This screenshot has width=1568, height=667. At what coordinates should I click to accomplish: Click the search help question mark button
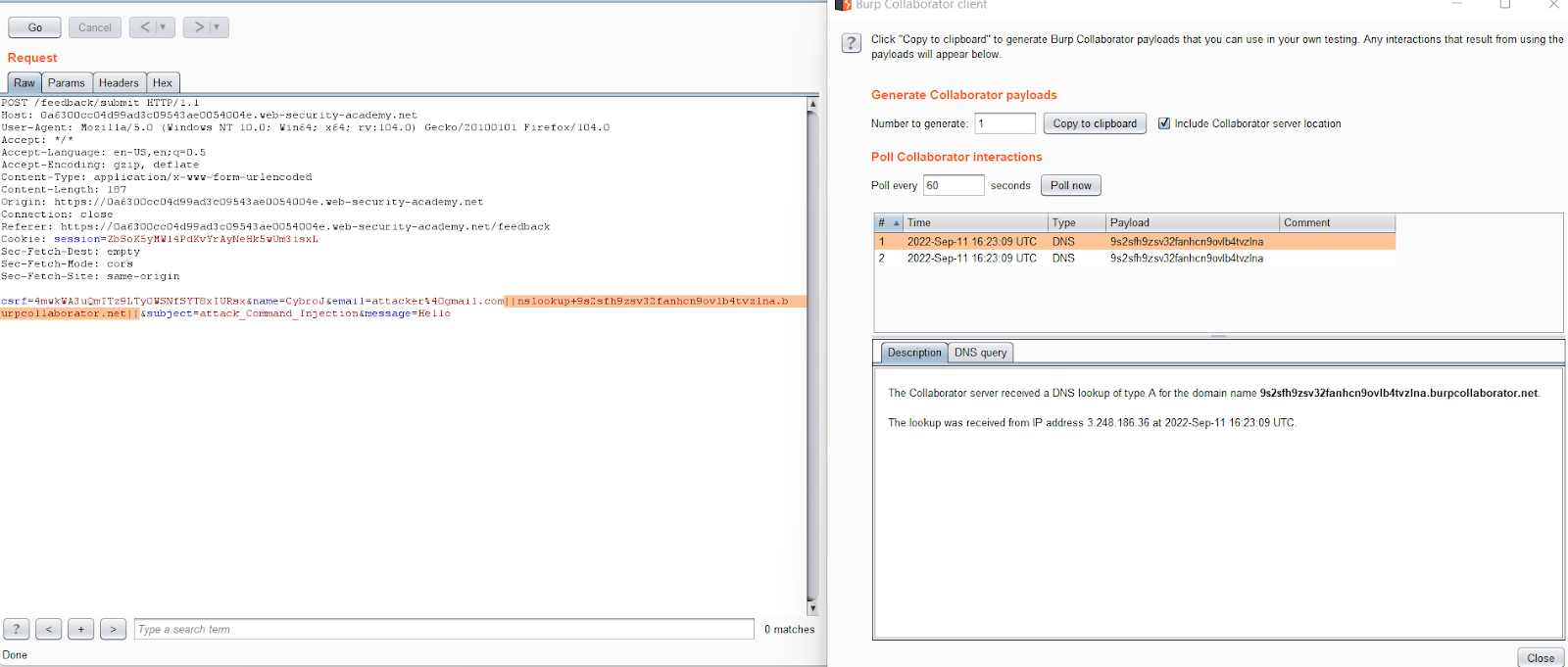click(16, 630)
